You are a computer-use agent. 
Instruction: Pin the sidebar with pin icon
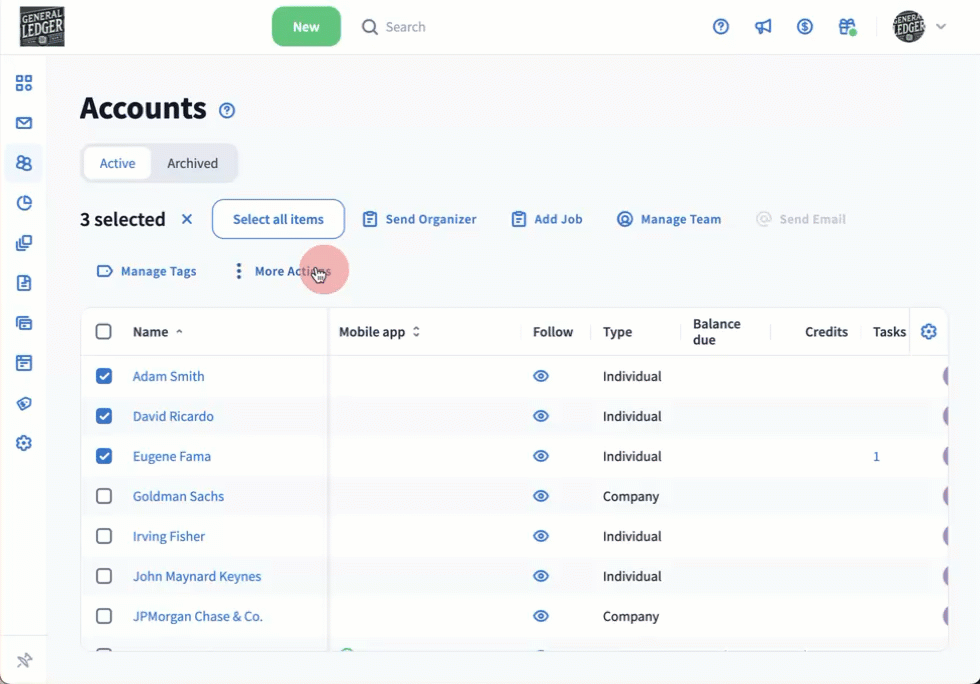[25, 660]
